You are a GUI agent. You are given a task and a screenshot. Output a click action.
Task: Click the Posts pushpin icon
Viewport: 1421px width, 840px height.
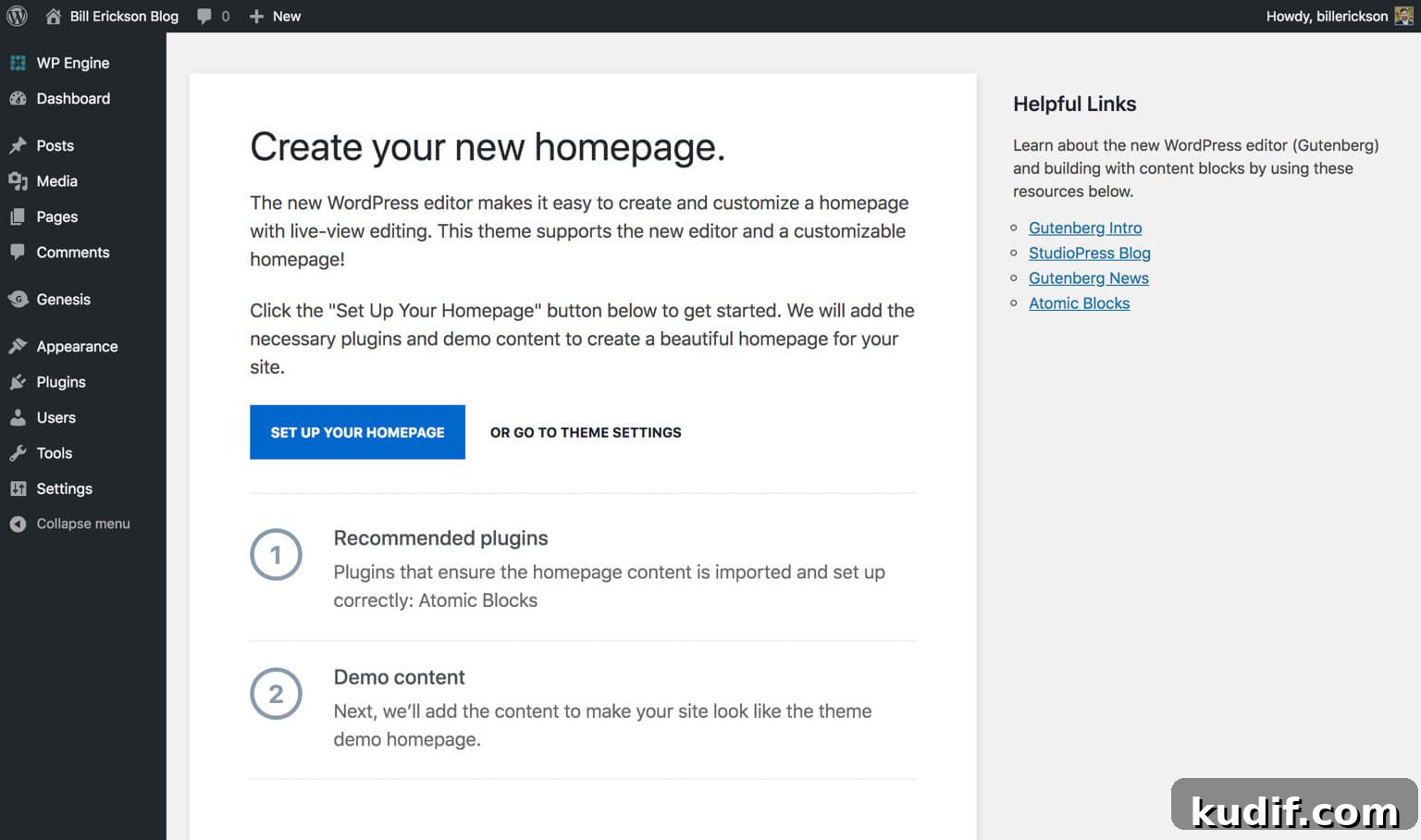[18, 145]
